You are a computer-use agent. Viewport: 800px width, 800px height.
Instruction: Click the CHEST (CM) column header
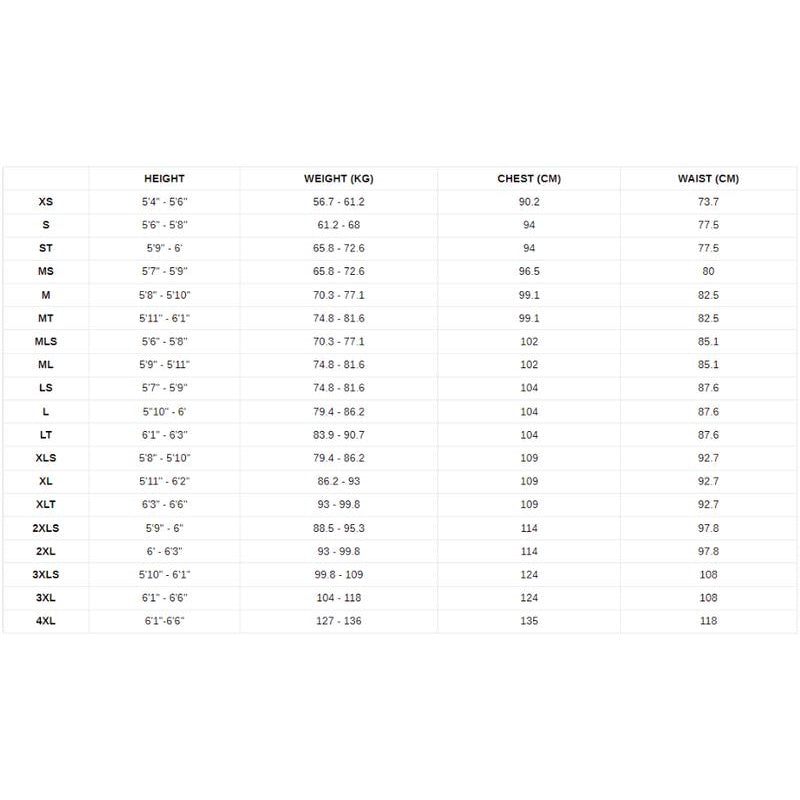point(529,179)
